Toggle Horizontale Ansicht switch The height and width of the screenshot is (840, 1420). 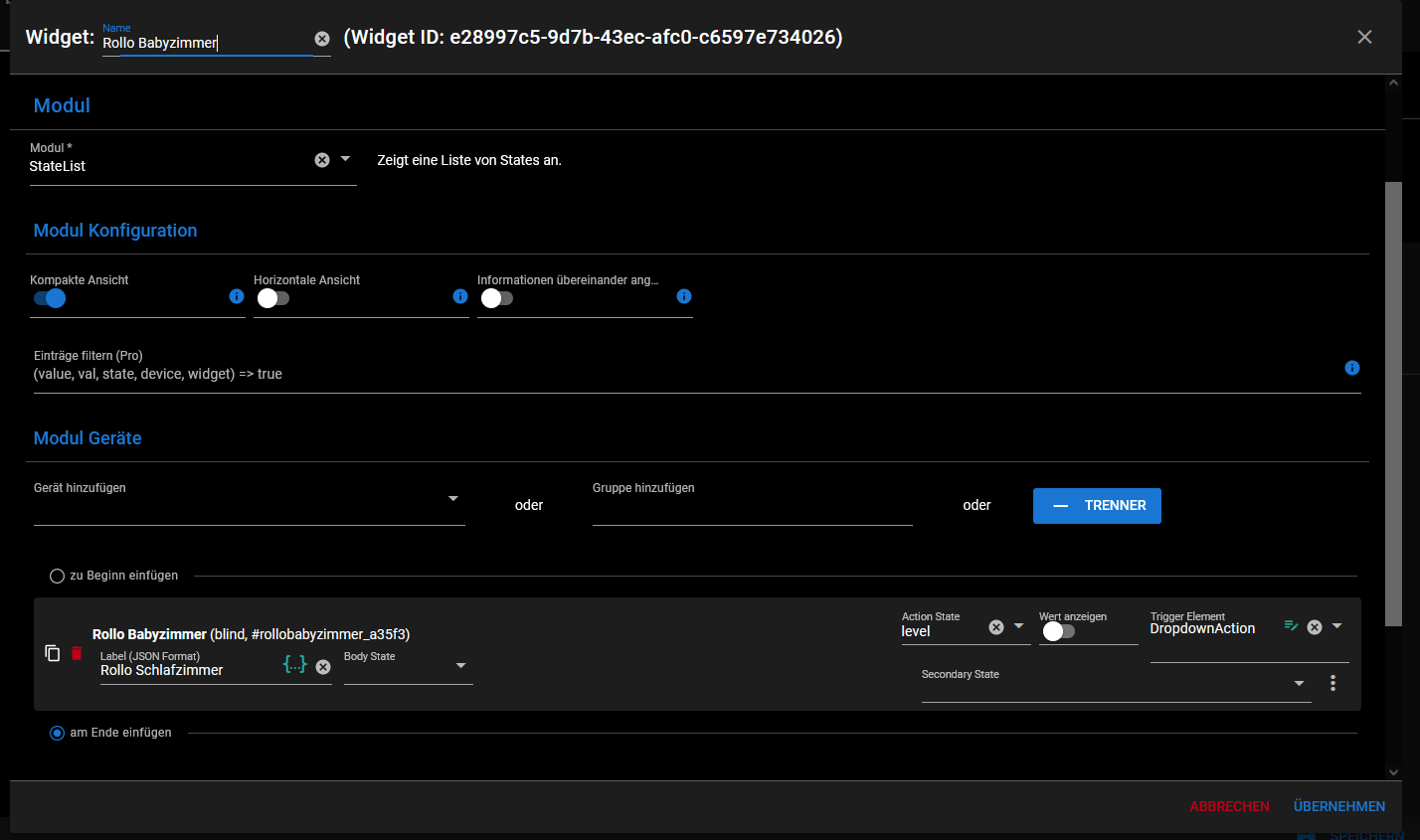click(x=273, y=298)
